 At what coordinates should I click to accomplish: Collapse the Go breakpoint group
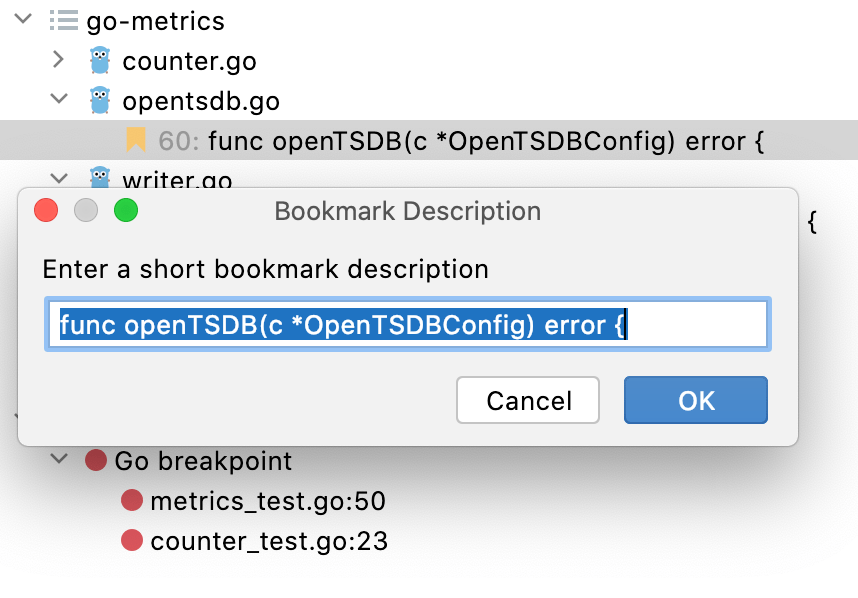58,461
